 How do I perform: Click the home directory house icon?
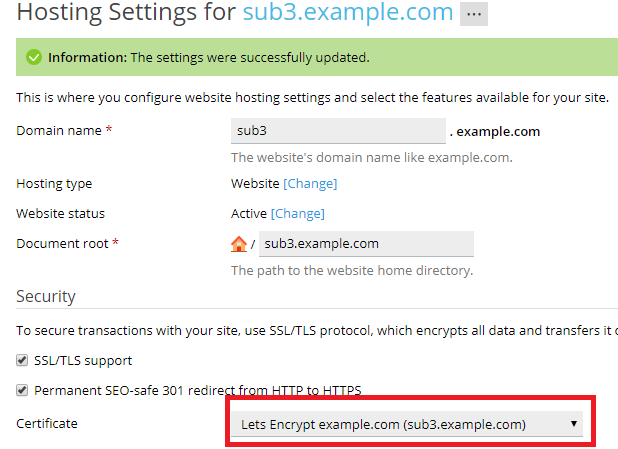pos(238,244)
